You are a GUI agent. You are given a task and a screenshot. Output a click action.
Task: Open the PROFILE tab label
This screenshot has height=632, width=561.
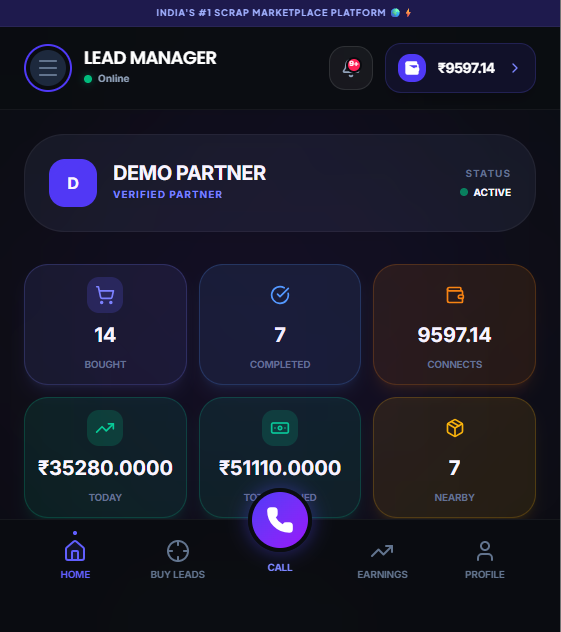coord(484,574)
